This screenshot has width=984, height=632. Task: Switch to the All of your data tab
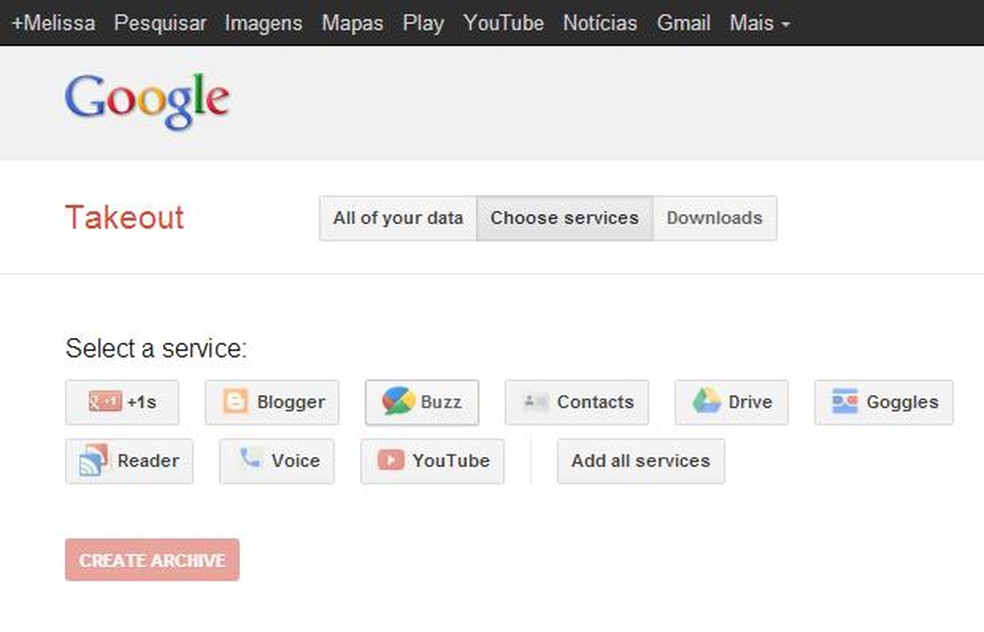pos(397,218)
